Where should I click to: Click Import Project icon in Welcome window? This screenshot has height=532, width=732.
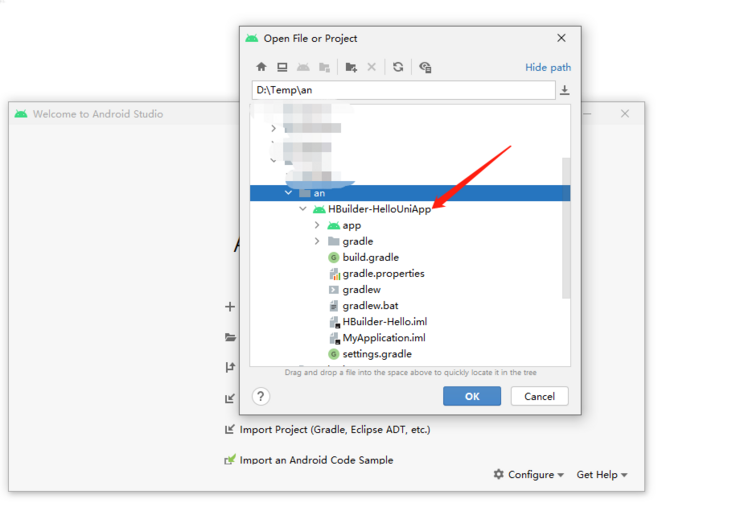coord(229,429)
